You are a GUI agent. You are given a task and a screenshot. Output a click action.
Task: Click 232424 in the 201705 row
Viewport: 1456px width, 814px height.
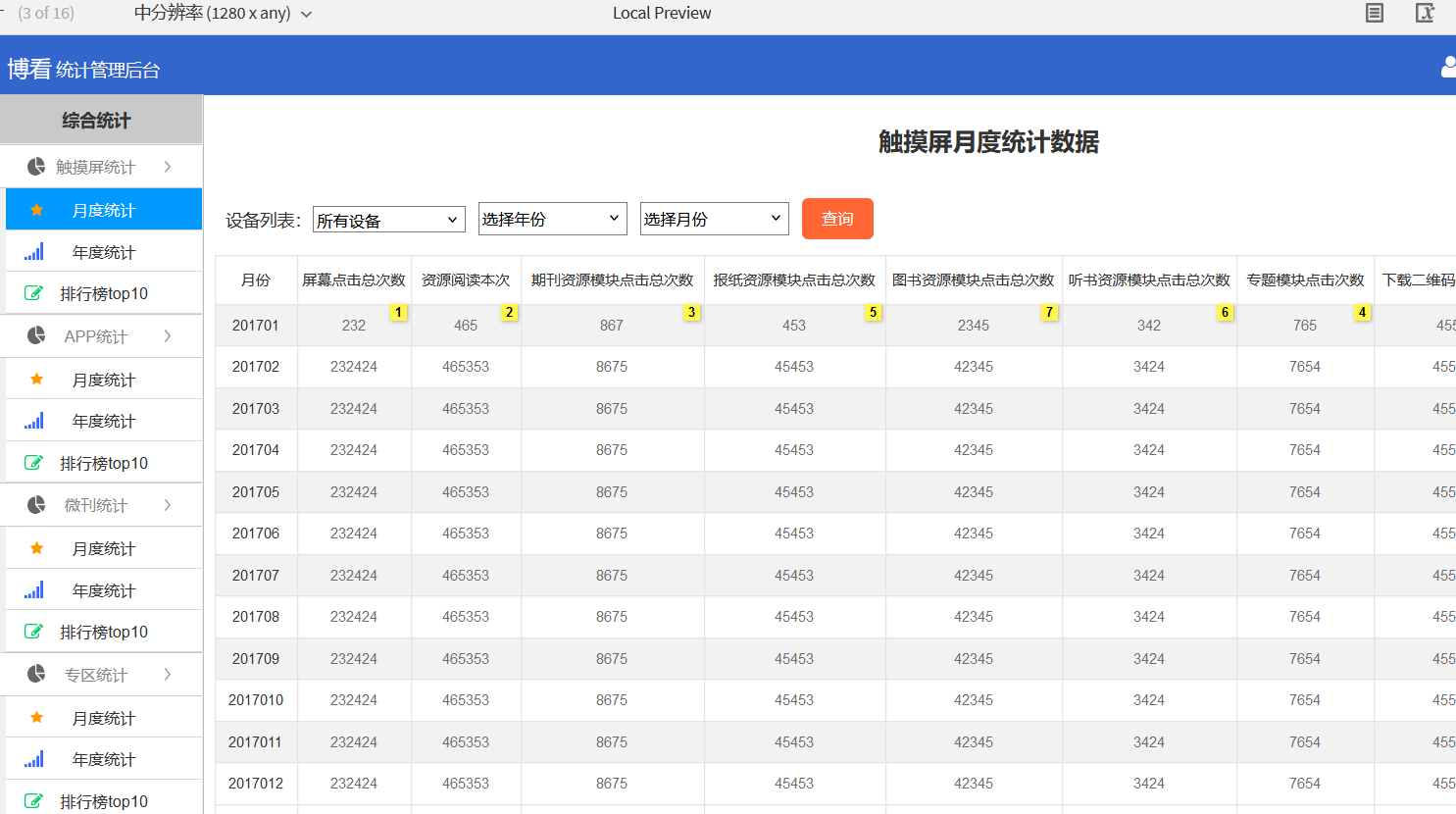(354, 492)
